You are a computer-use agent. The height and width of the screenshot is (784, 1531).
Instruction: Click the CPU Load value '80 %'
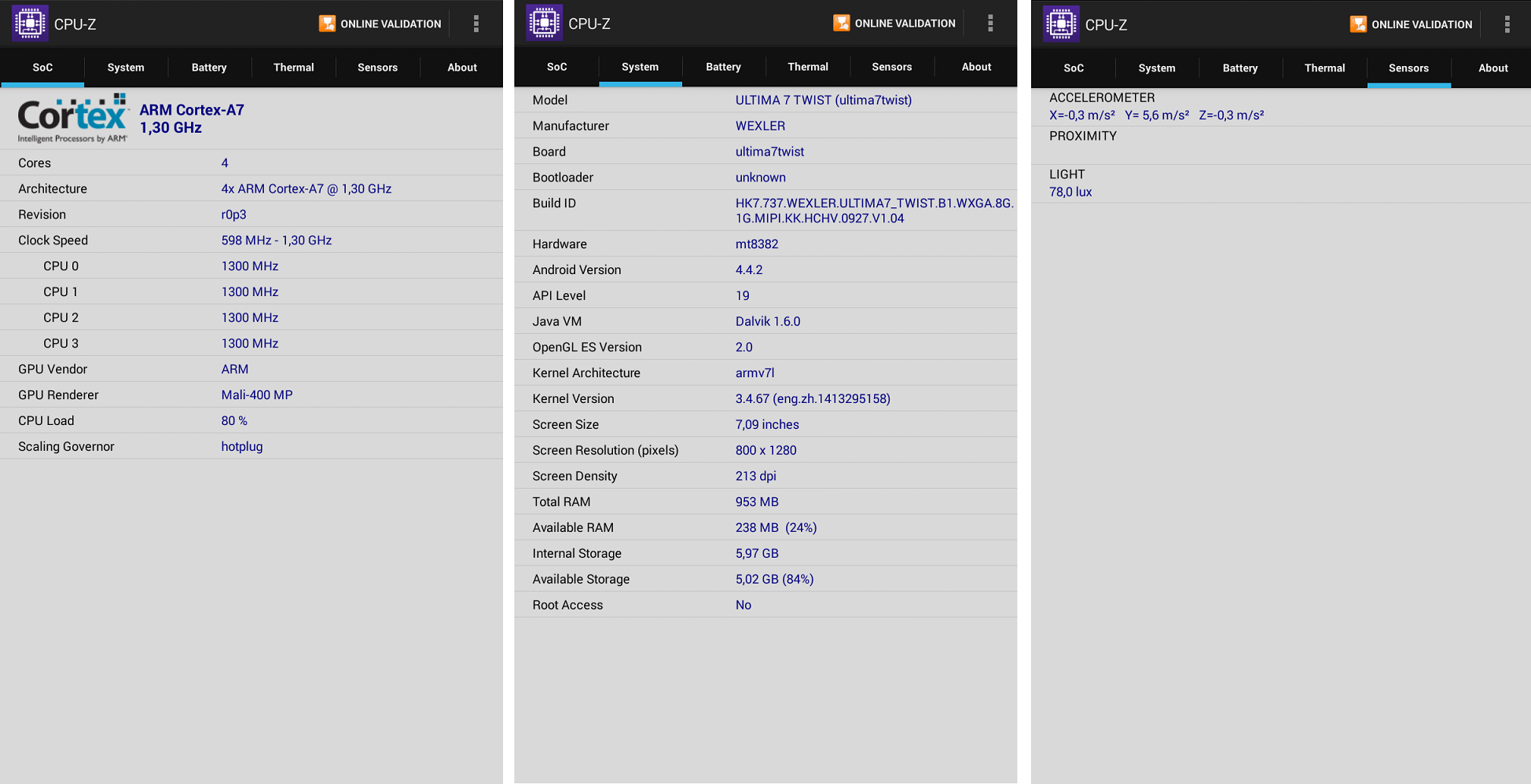234,421
